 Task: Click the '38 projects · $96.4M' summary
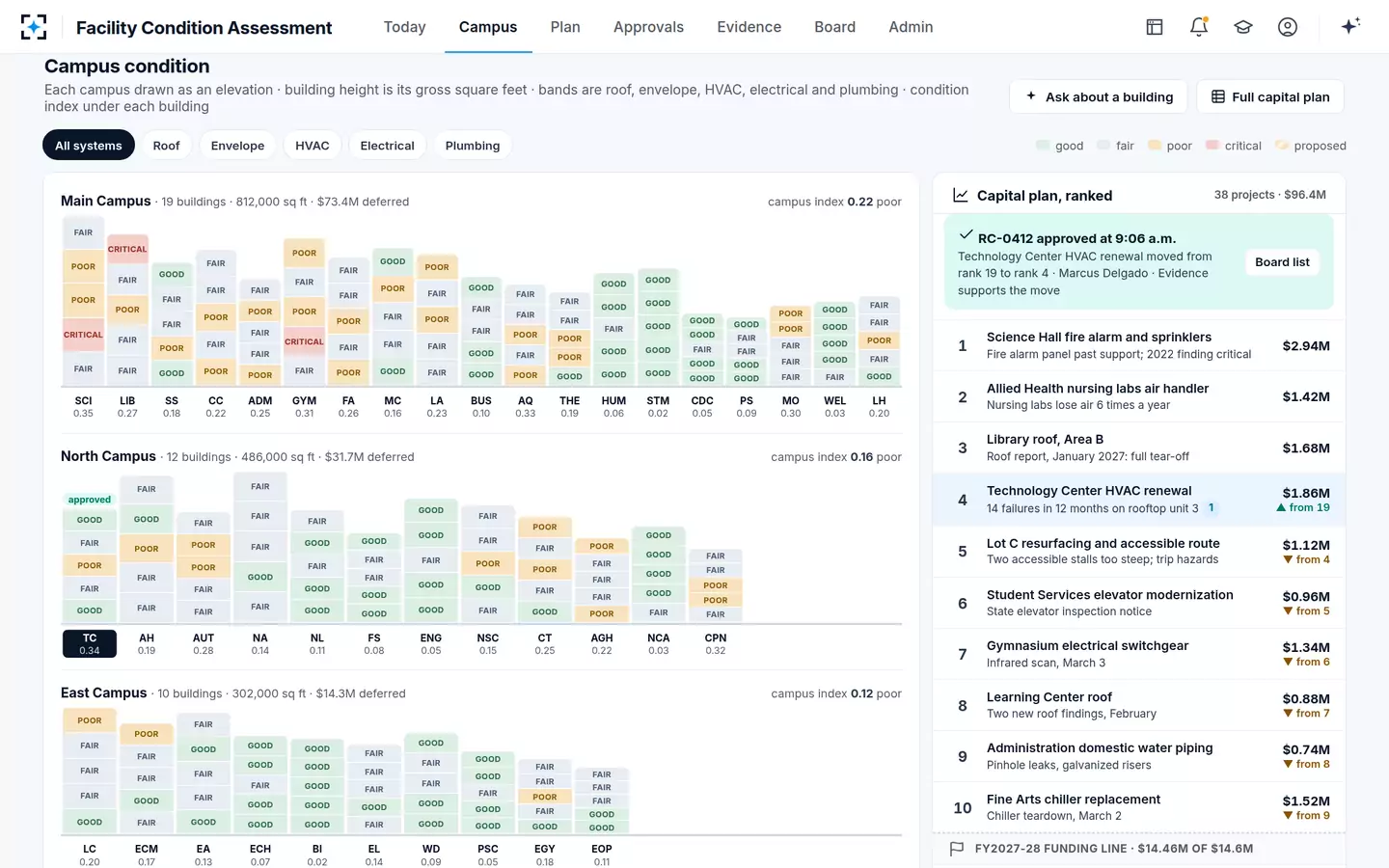[1269, 195]
